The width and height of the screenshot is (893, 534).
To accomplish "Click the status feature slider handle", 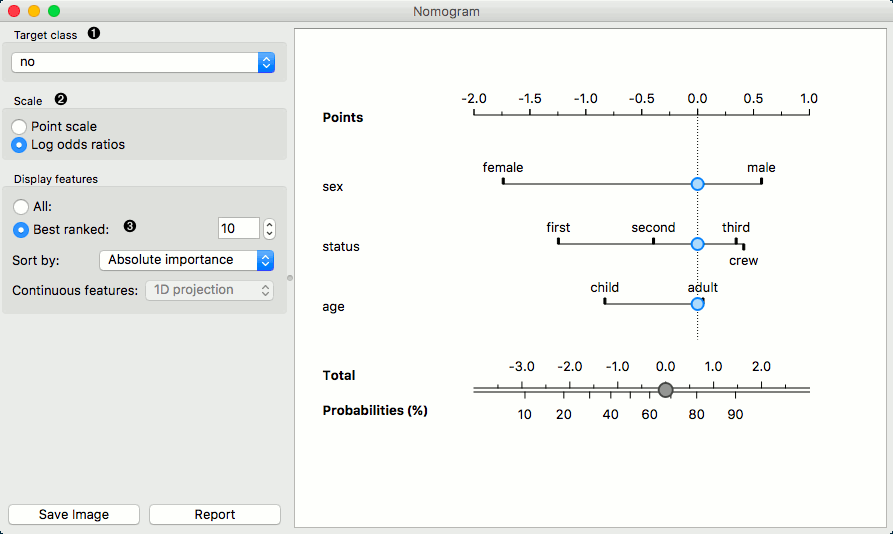I will tap(698, 244).
